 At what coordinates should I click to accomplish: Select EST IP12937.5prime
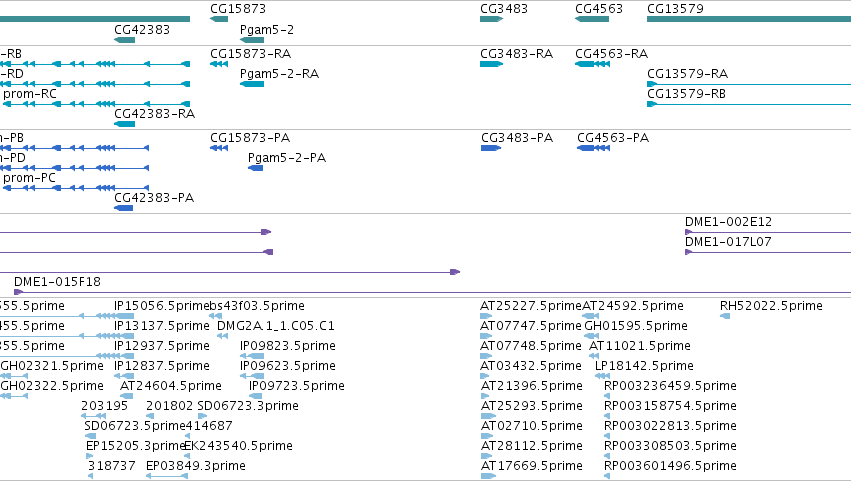pyautogui.click(x=161, y=346)
